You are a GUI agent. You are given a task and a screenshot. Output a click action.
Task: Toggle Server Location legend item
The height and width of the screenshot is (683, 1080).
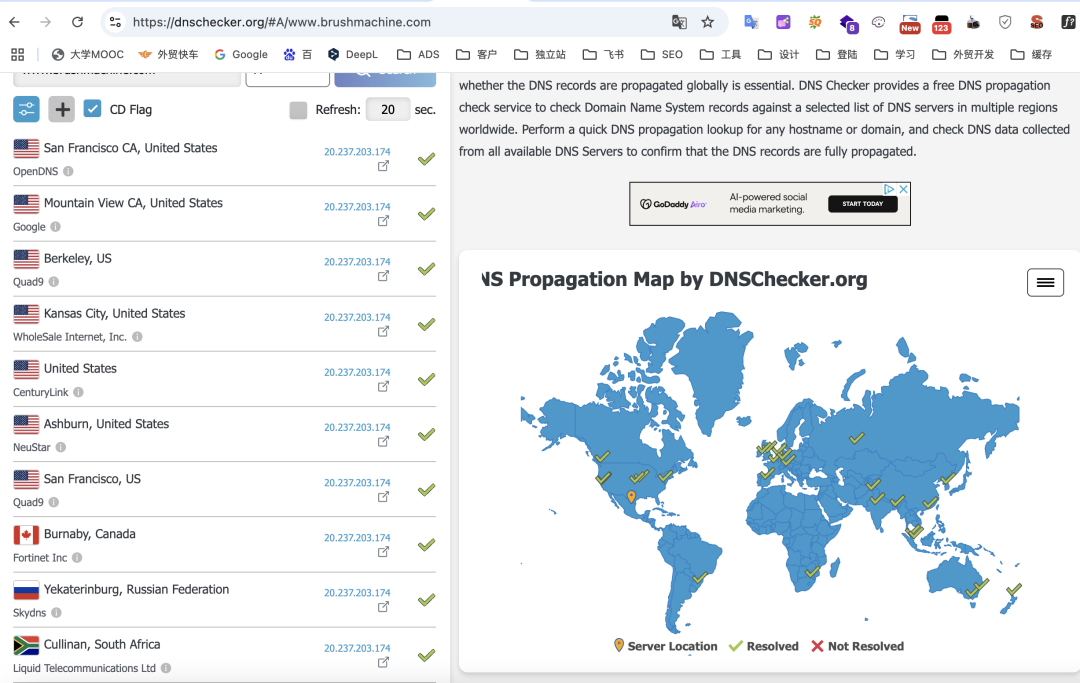(x=665, y=646)
